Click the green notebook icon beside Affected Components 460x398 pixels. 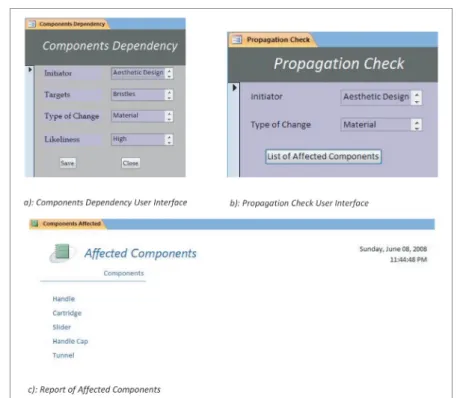[x=62, y=252]
